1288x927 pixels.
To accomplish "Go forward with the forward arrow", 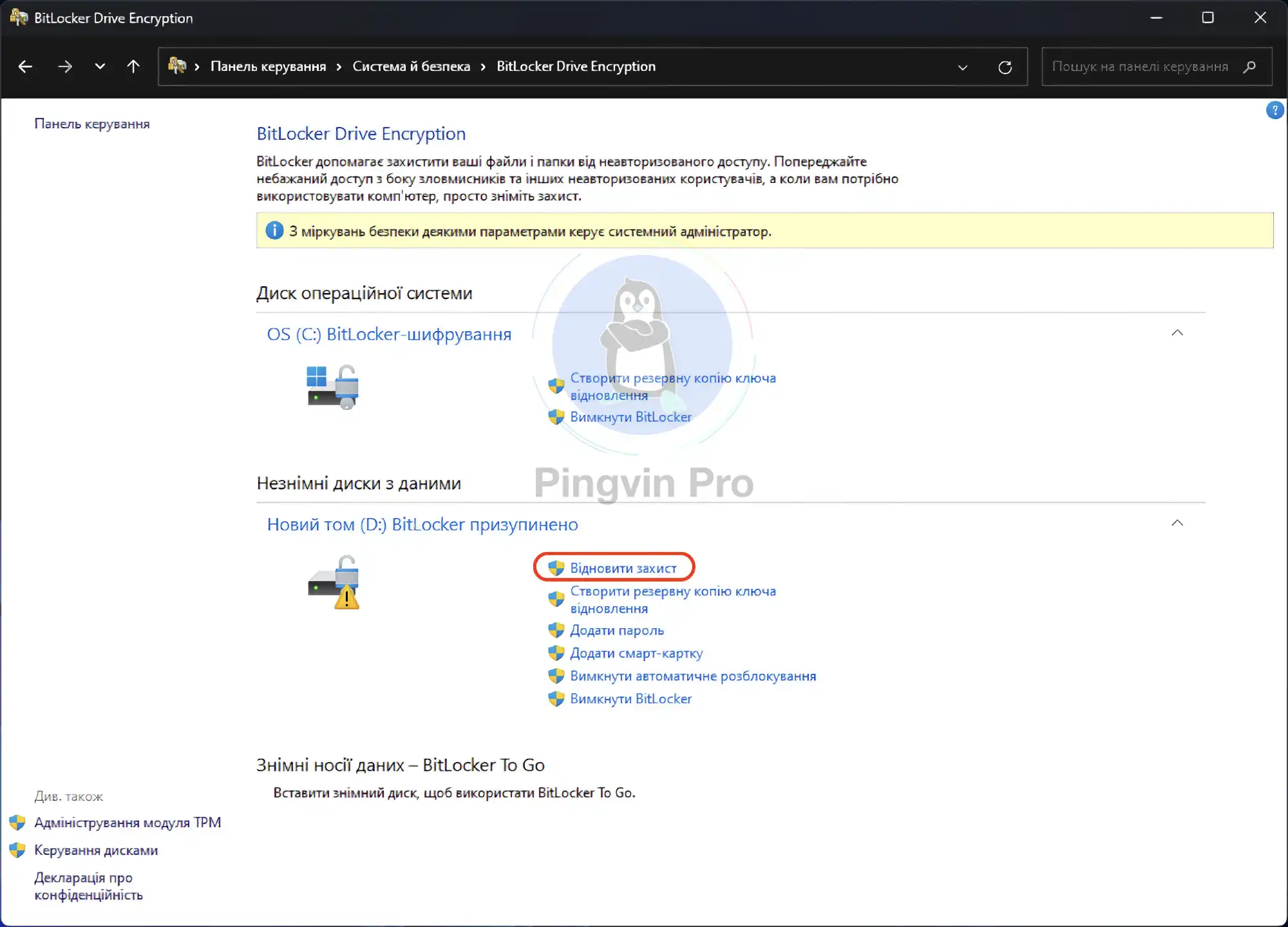I will click(64, 66).
